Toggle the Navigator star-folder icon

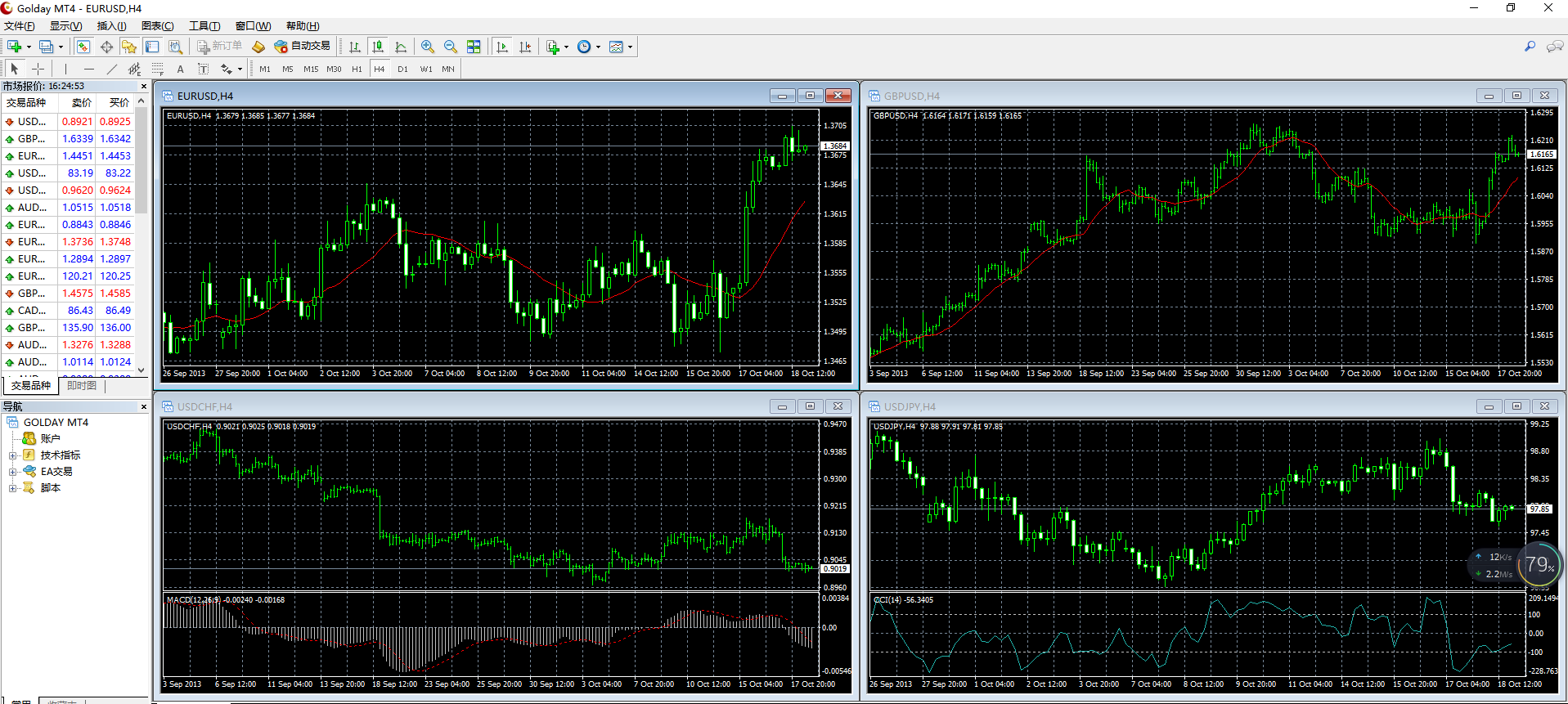[129, 47]
